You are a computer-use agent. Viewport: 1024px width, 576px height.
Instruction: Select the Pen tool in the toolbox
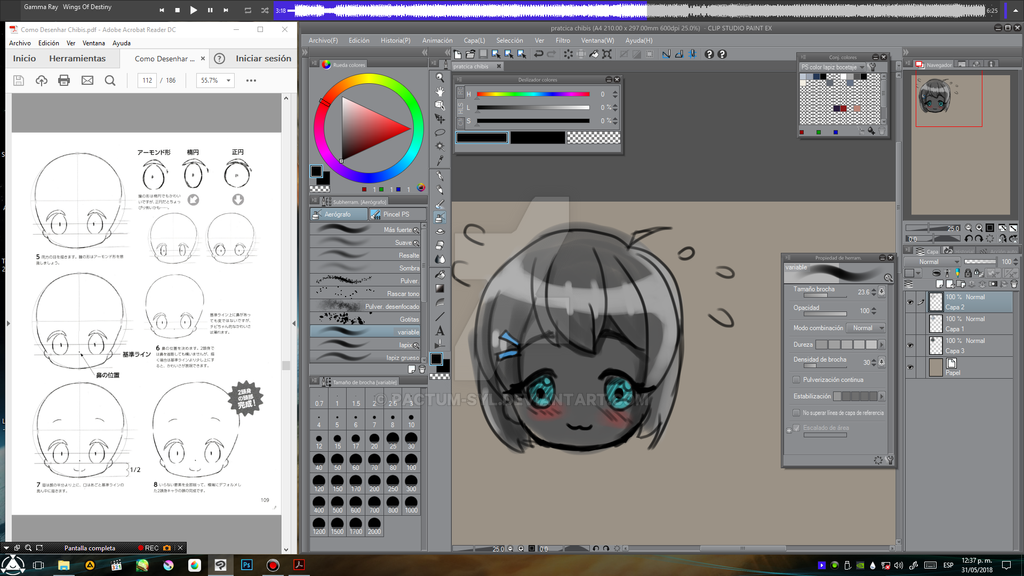point(440,175)
